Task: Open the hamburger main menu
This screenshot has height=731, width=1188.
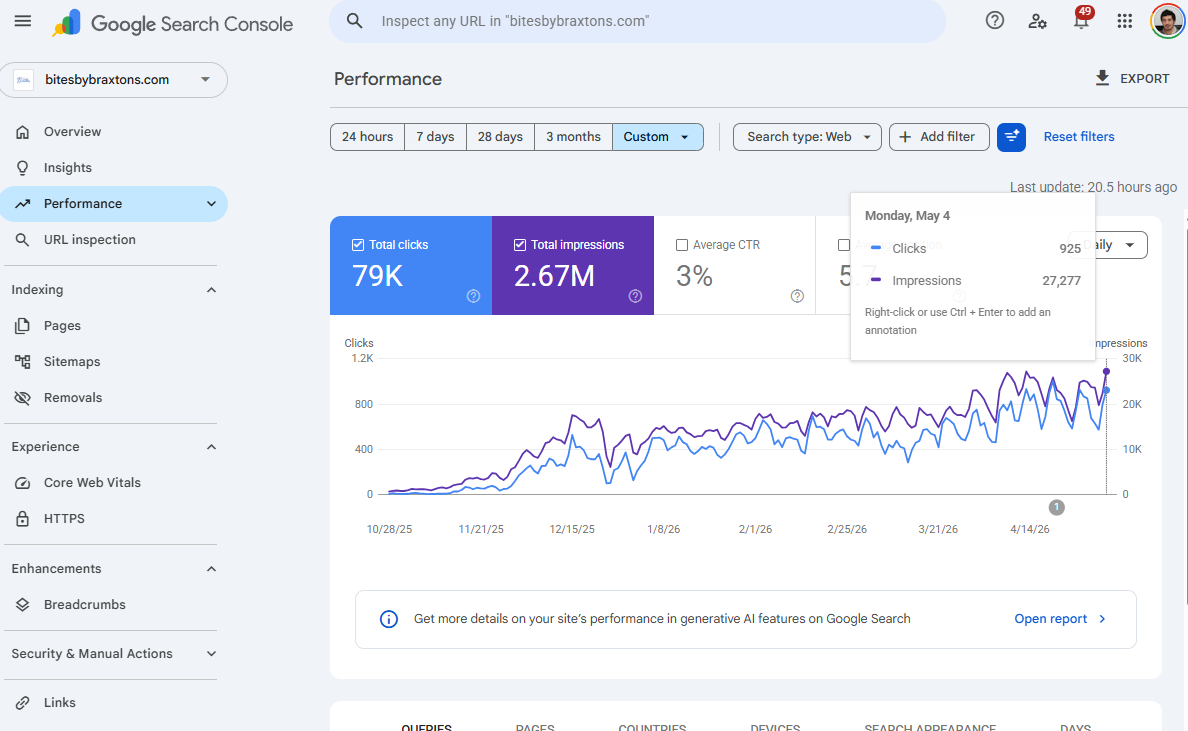Action: point(23,21)
